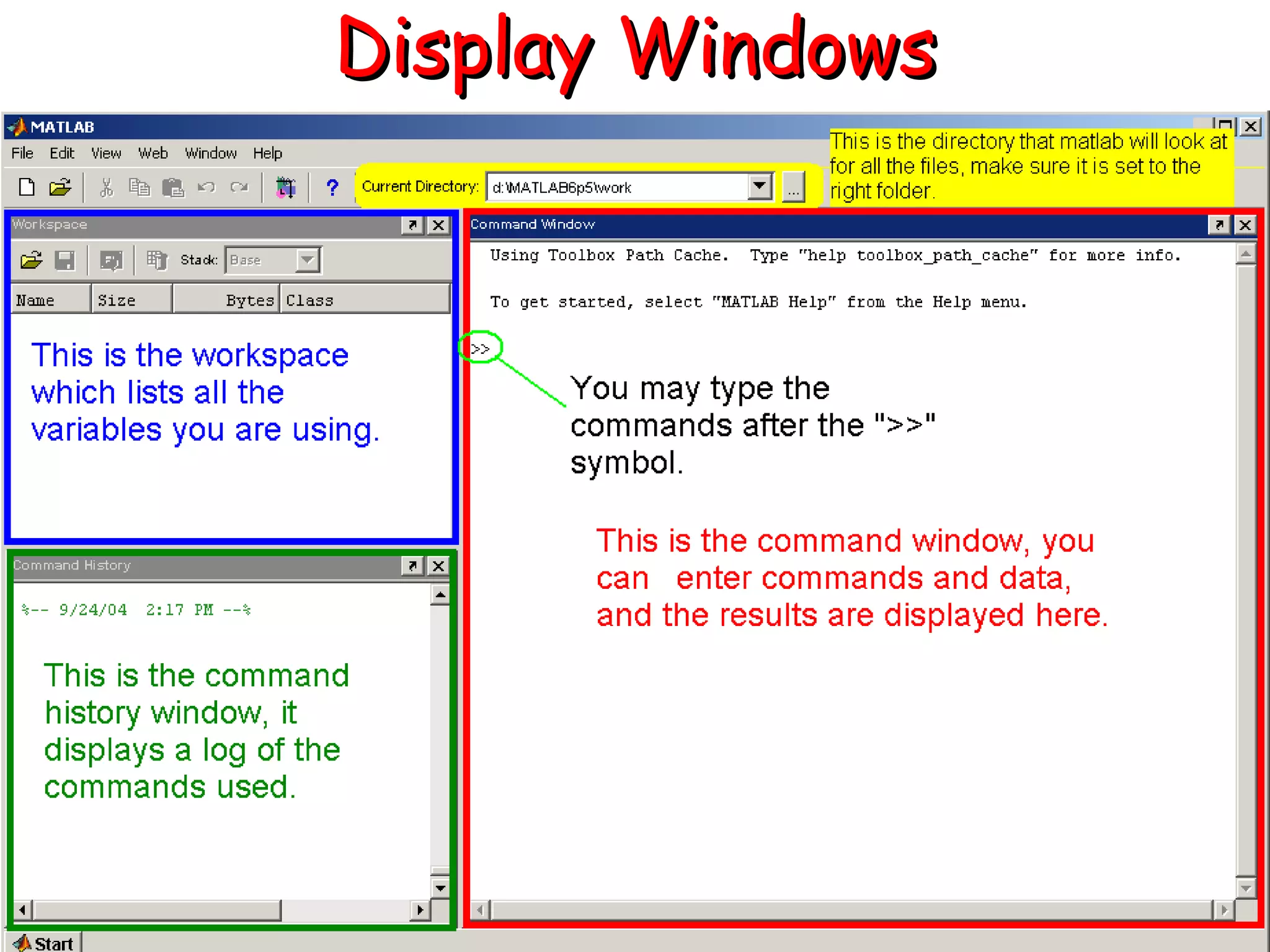Sort Workspace by Bytes column header

(226, 300)
